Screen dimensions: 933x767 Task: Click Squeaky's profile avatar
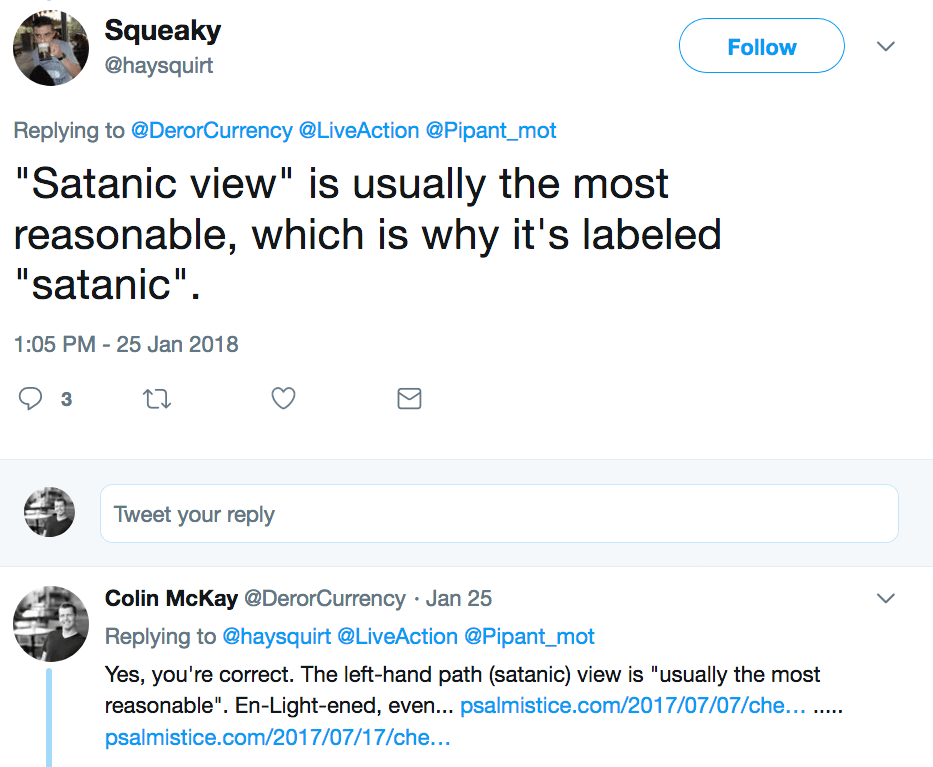click(50, 47)
